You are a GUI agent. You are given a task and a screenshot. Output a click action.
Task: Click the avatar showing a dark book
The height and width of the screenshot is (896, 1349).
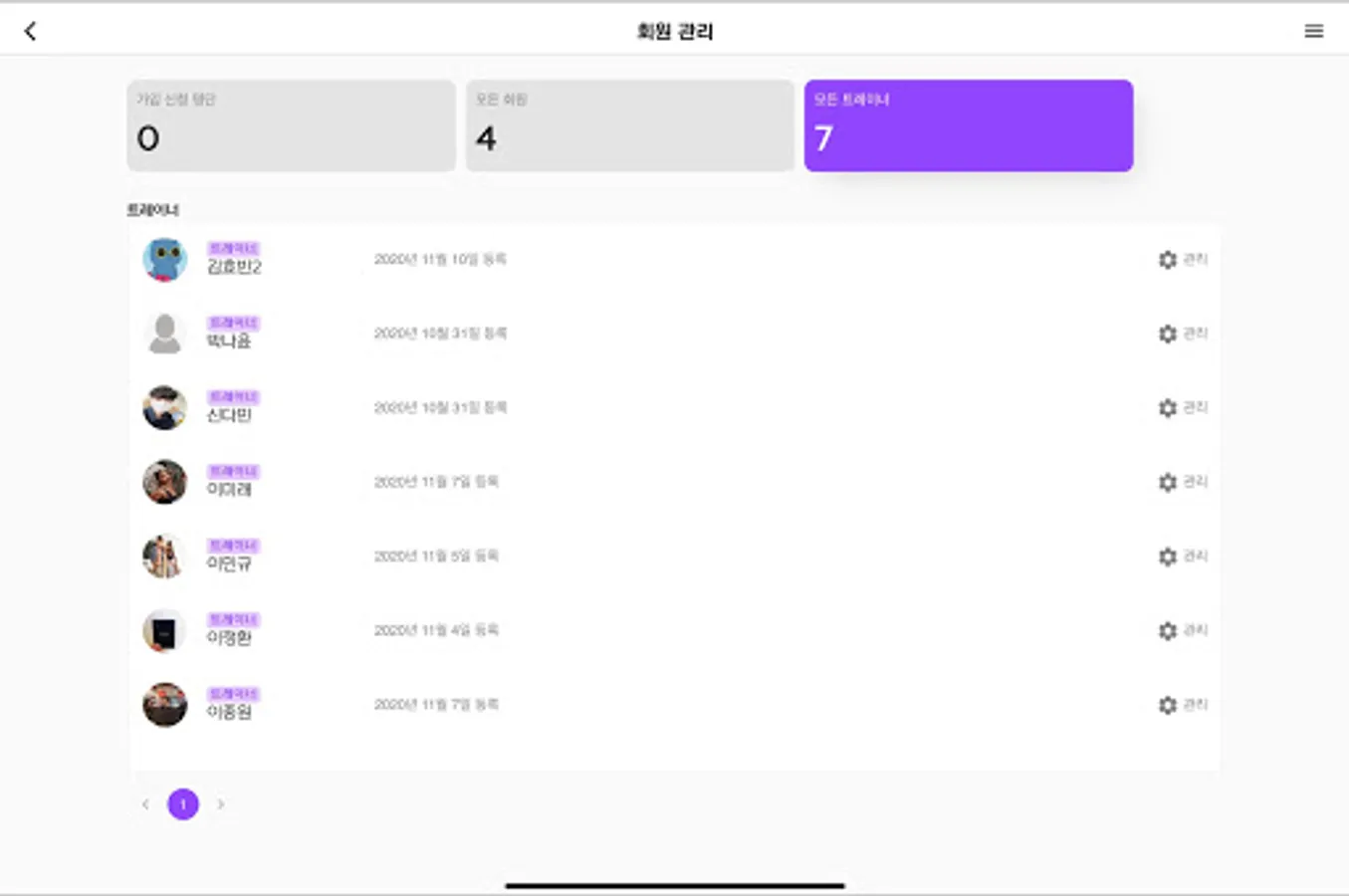[164, 630]
